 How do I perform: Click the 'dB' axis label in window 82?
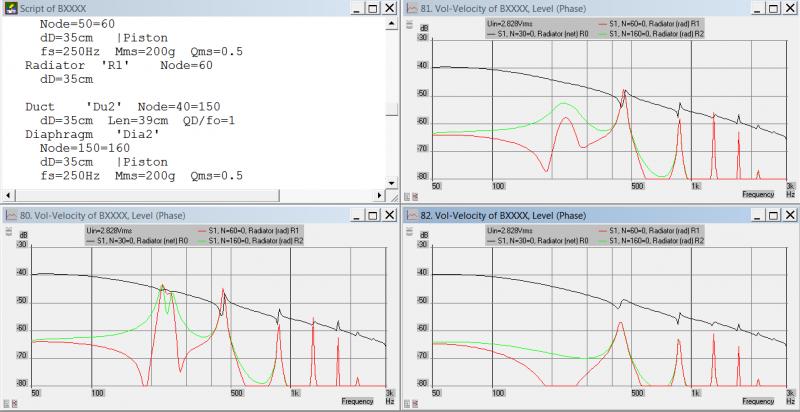[424, 236]
